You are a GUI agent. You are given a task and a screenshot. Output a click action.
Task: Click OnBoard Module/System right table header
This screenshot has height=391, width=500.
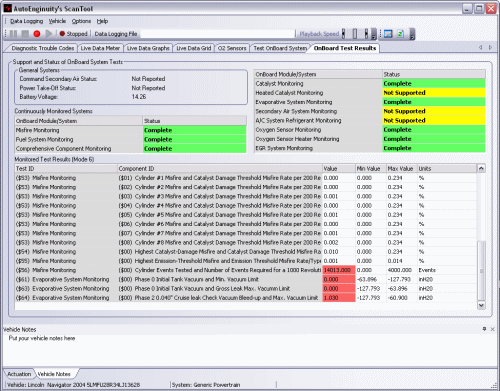pyautogui.click(x=318, y=74)
